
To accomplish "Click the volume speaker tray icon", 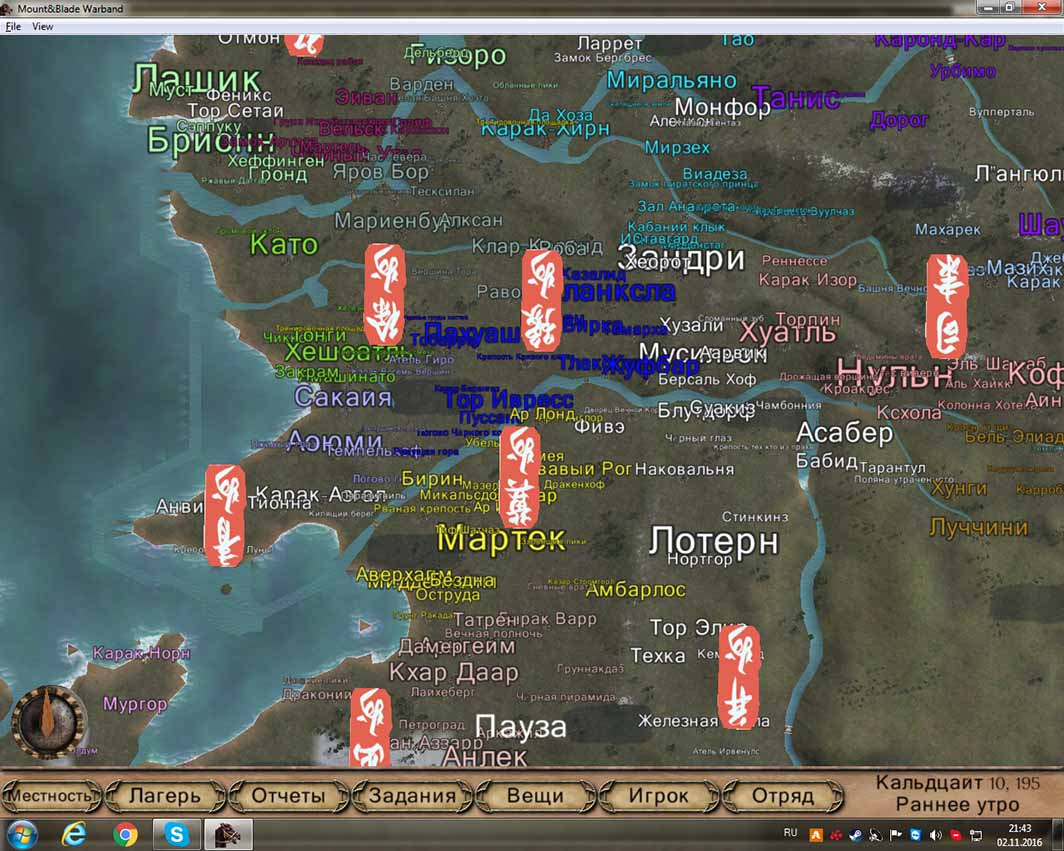I will (936, 834).
